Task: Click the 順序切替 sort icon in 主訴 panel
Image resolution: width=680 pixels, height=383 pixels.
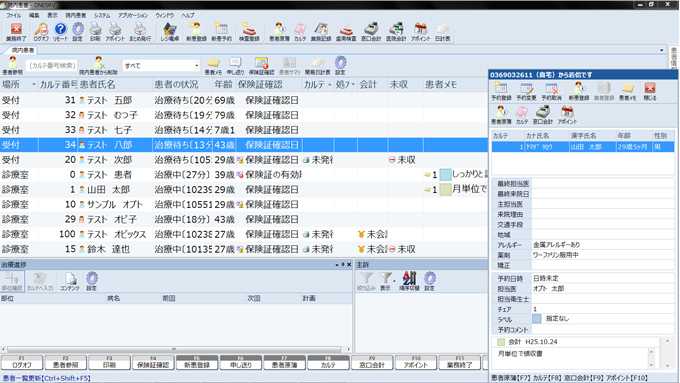Action: 409,281
